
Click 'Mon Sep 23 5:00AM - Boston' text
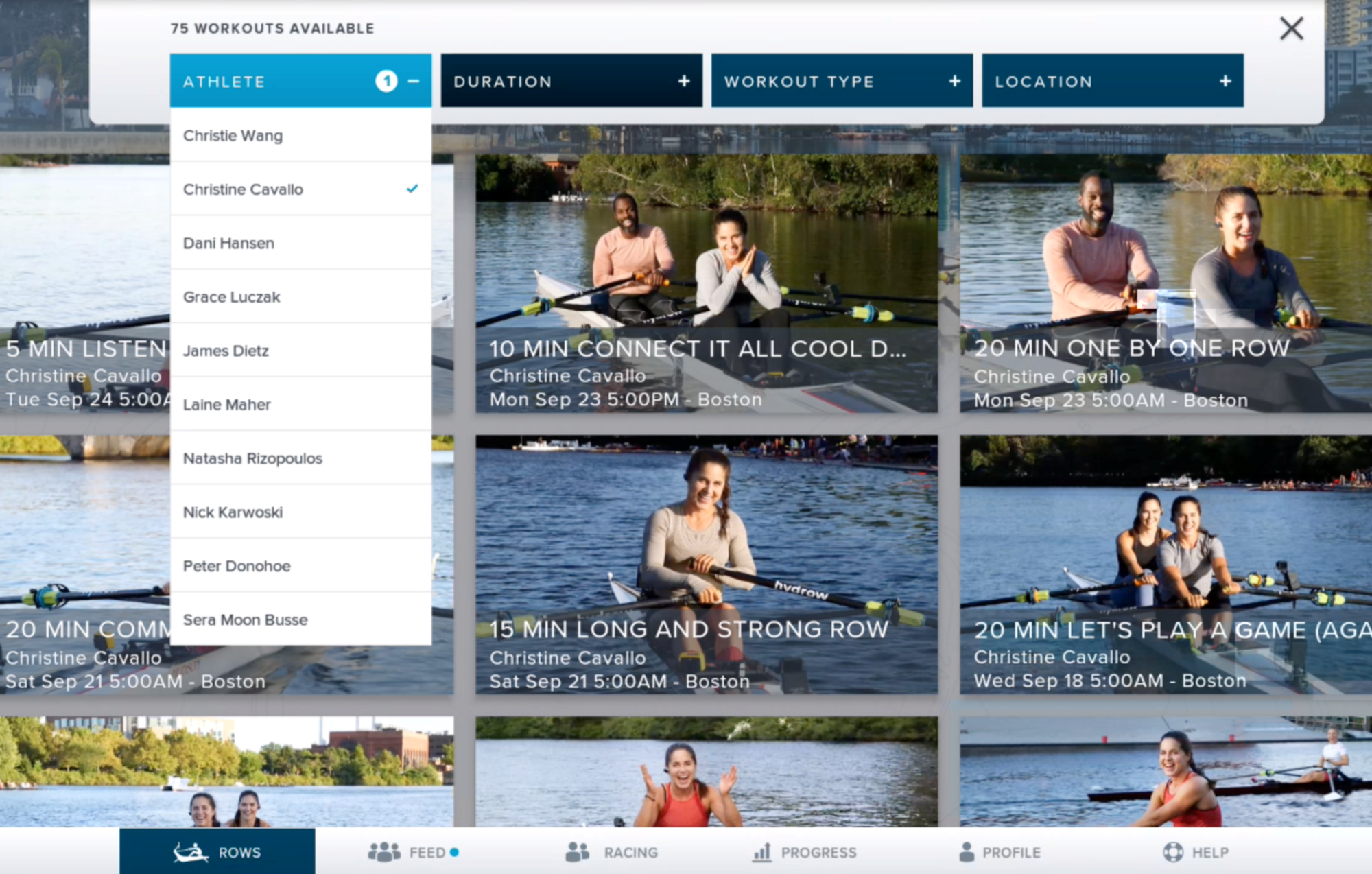coord(1111,400)
